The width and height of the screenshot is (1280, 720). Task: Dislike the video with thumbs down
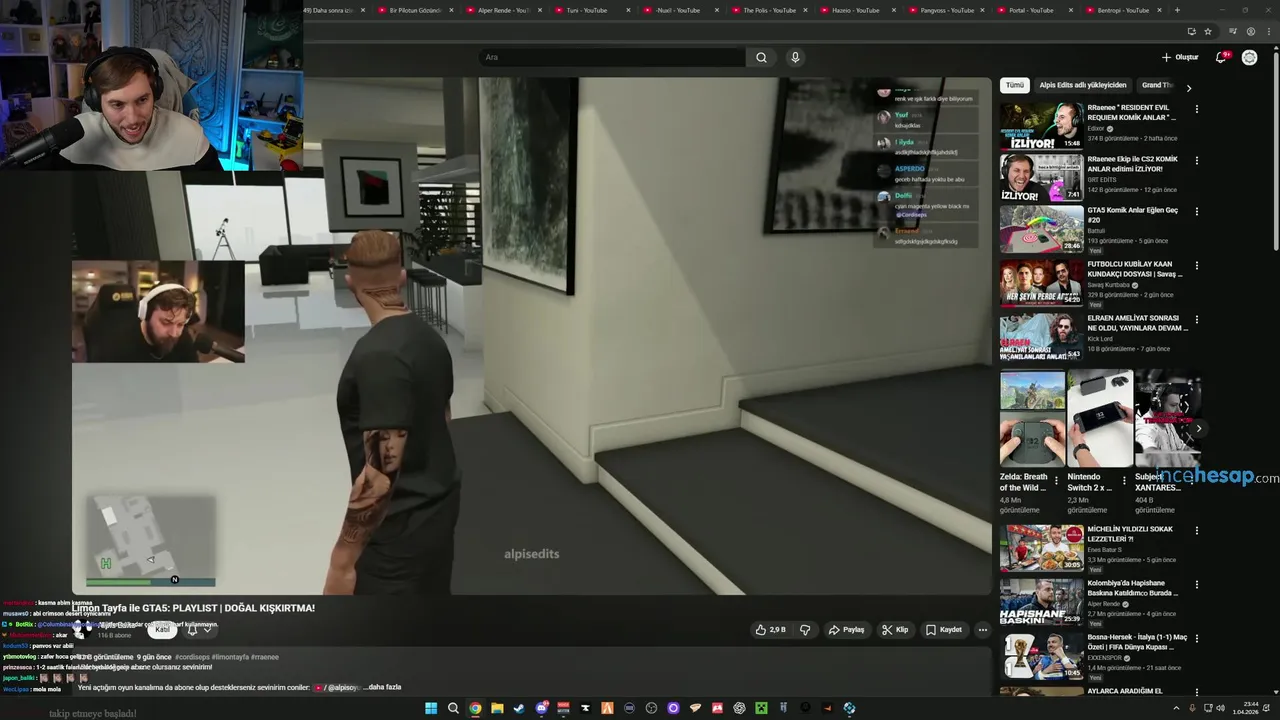pos(805,630)
